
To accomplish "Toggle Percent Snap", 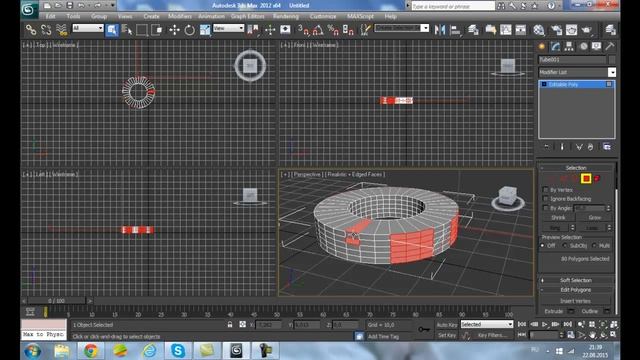I will point(333,30).
